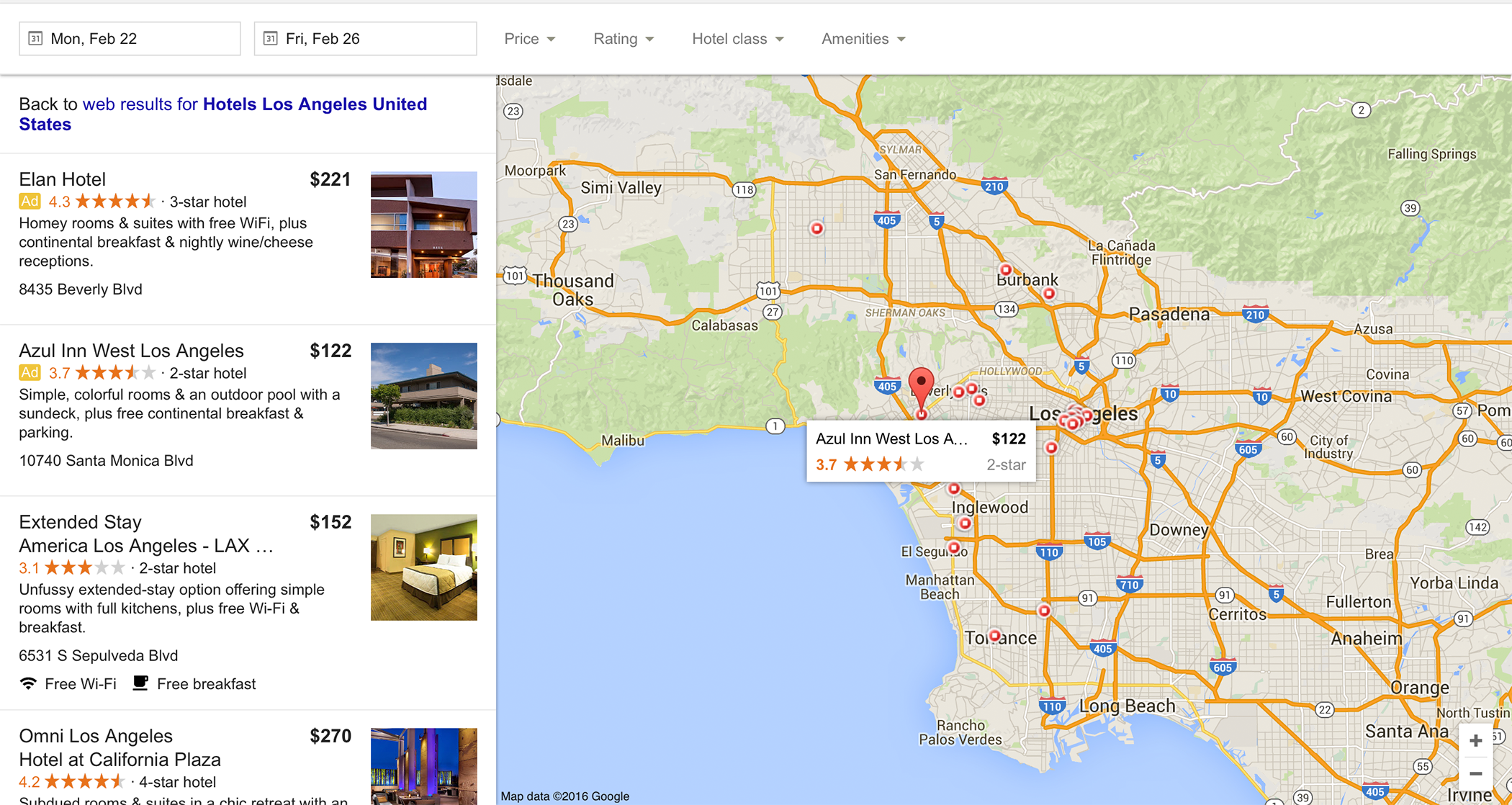Click 10740 Santa Monica Blvd address
The height and width of the screenshot is (805, 1512).
106,461
